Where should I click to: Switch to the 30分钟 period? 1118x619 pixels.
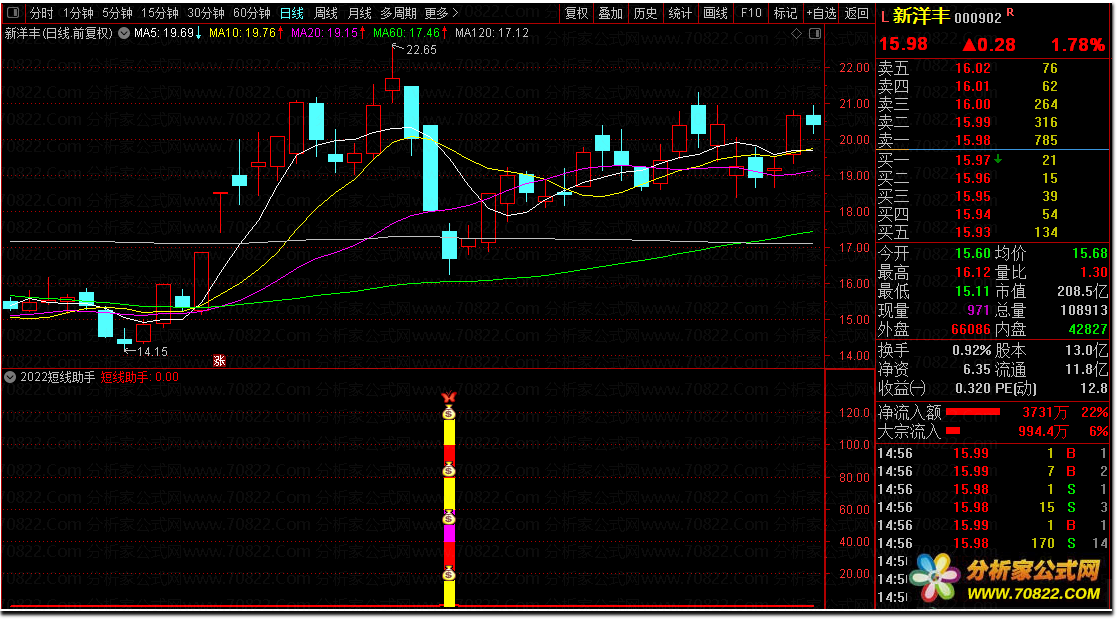coord(206,13)
